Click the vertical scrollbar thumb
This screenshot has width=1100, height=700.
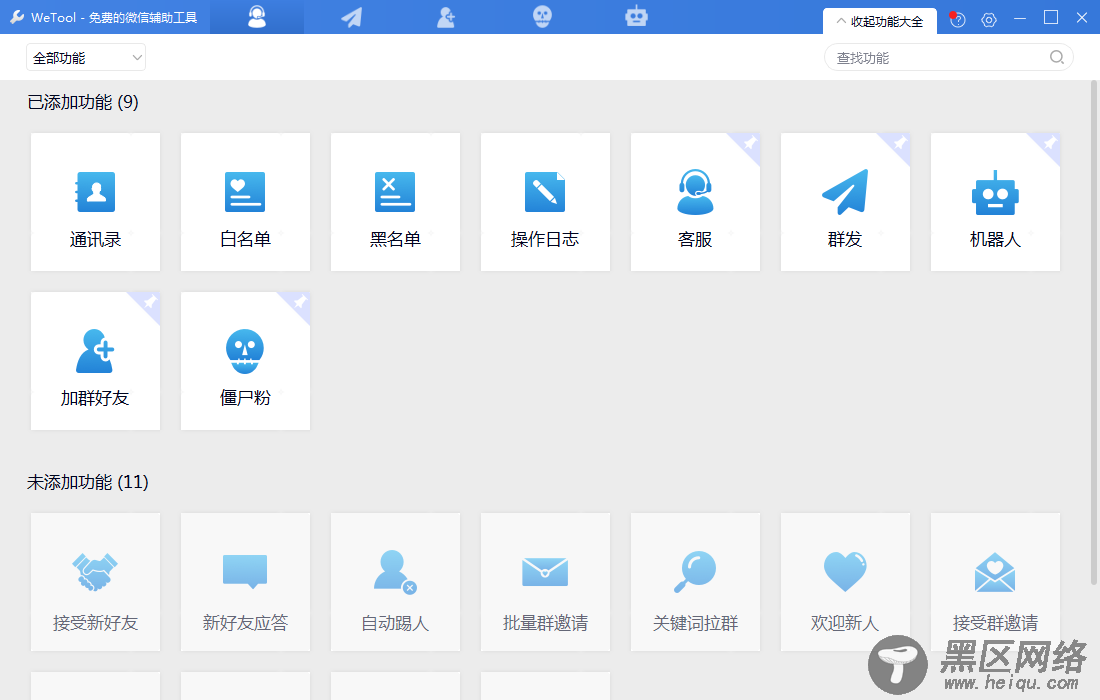click(x=1094, y=332)
